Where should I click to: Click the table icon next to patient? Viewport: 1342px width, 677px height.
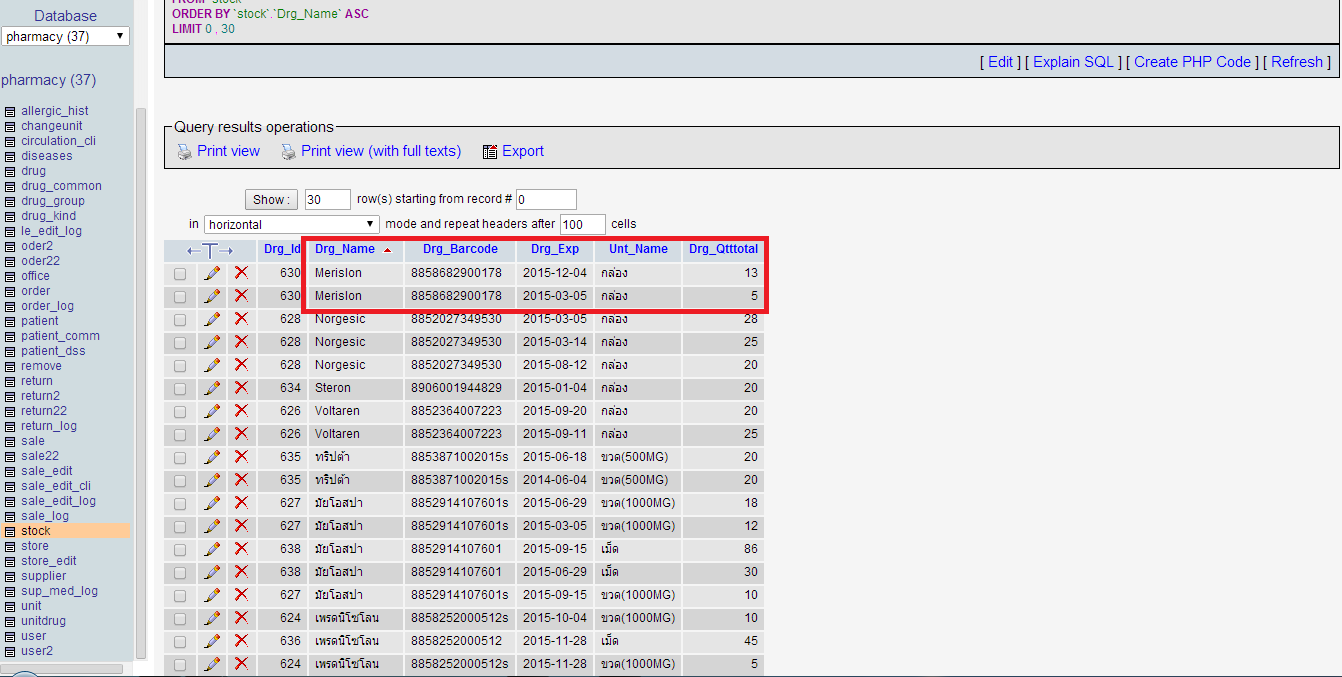point(10,321)
